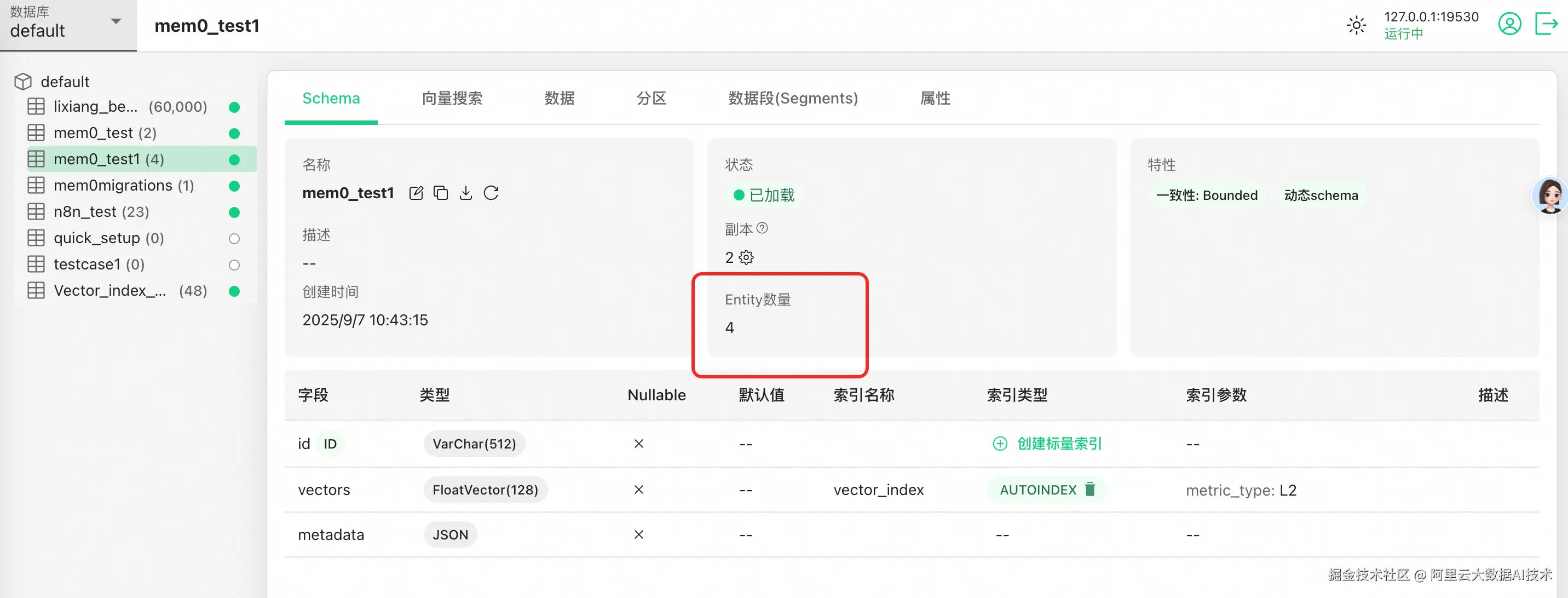1568x598 pixels.
Task: Switch to the Schema tab
Action: pyautogui.click(x=331, y=99)
